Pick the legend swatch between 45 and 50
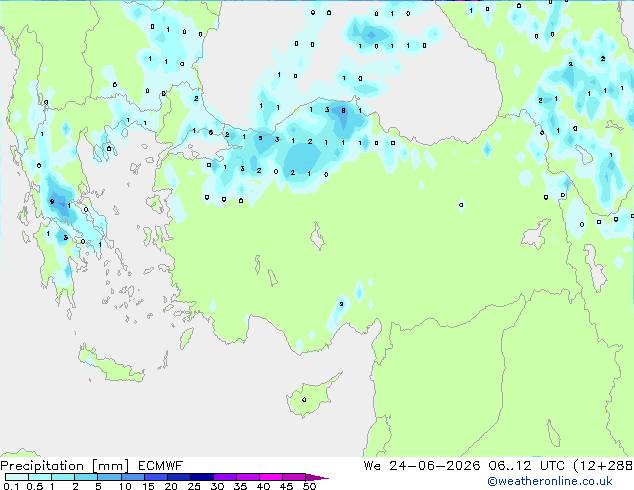Viewport: 634px width, 490px height. point(294,477)
